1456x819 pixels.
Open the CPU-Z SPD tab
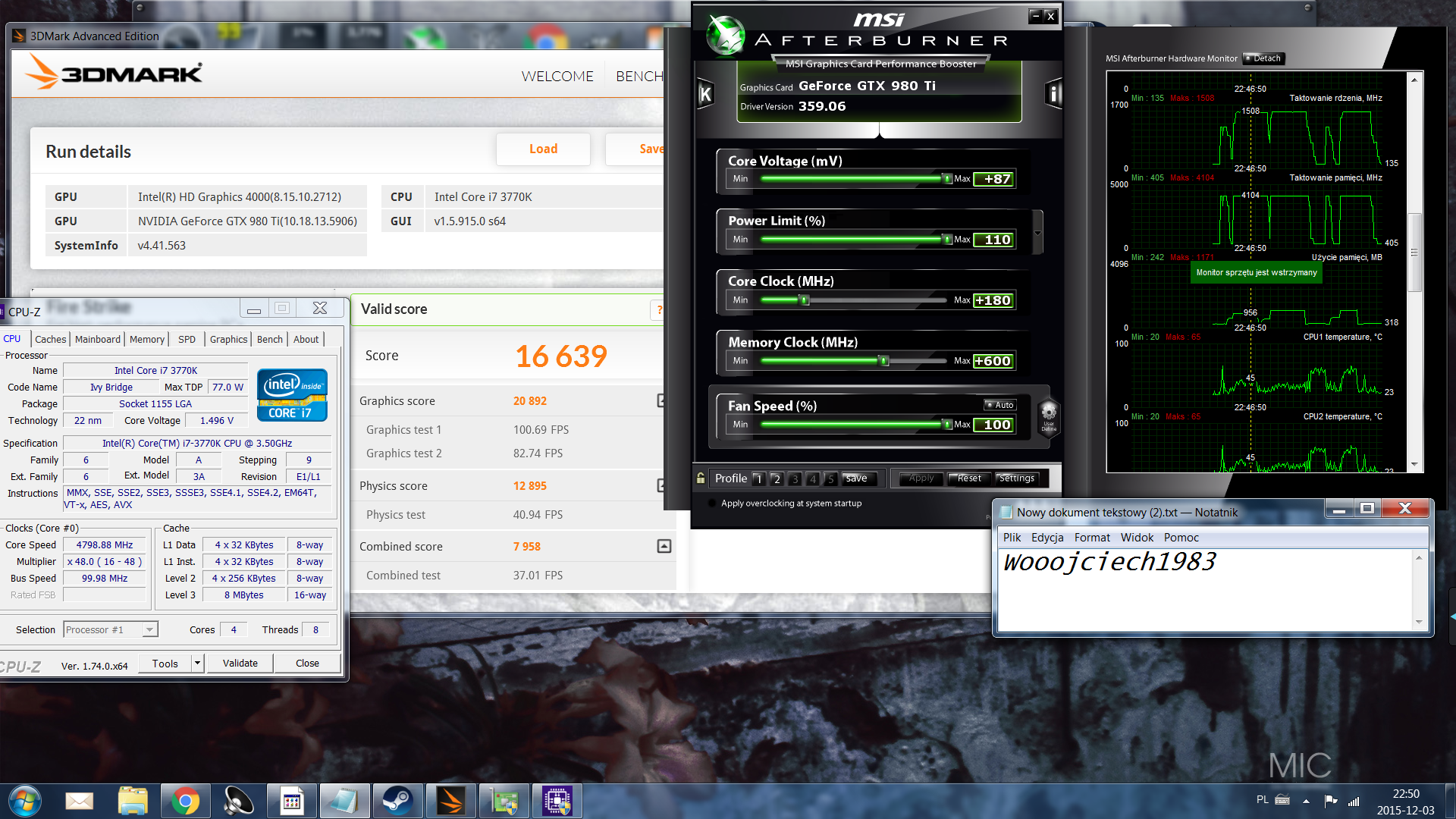[x=187, y=339]
